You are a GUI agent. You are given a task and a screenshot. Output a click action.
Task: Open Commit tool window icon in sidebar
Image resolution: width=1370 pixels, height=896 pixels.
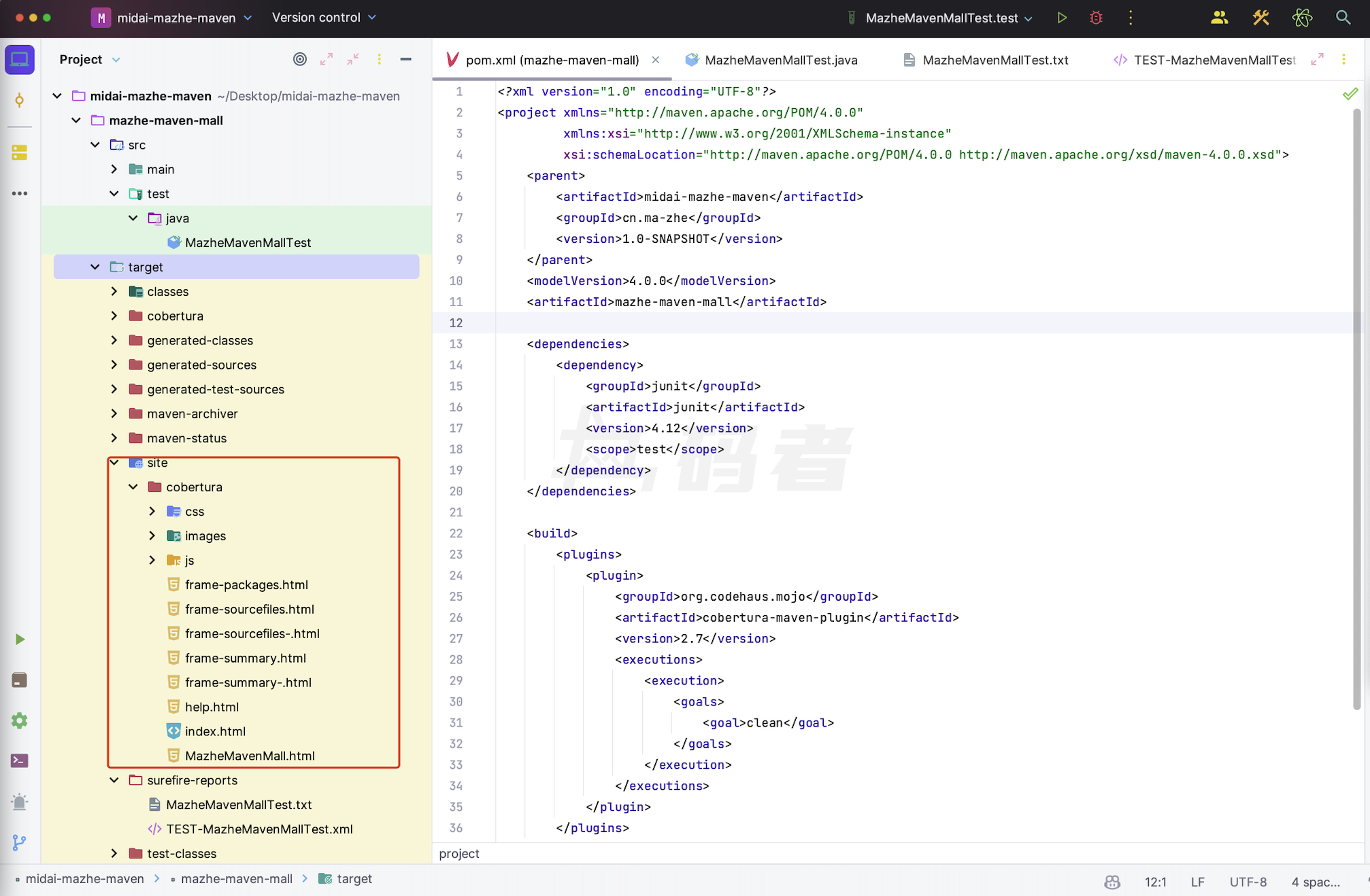click(19, 101)
